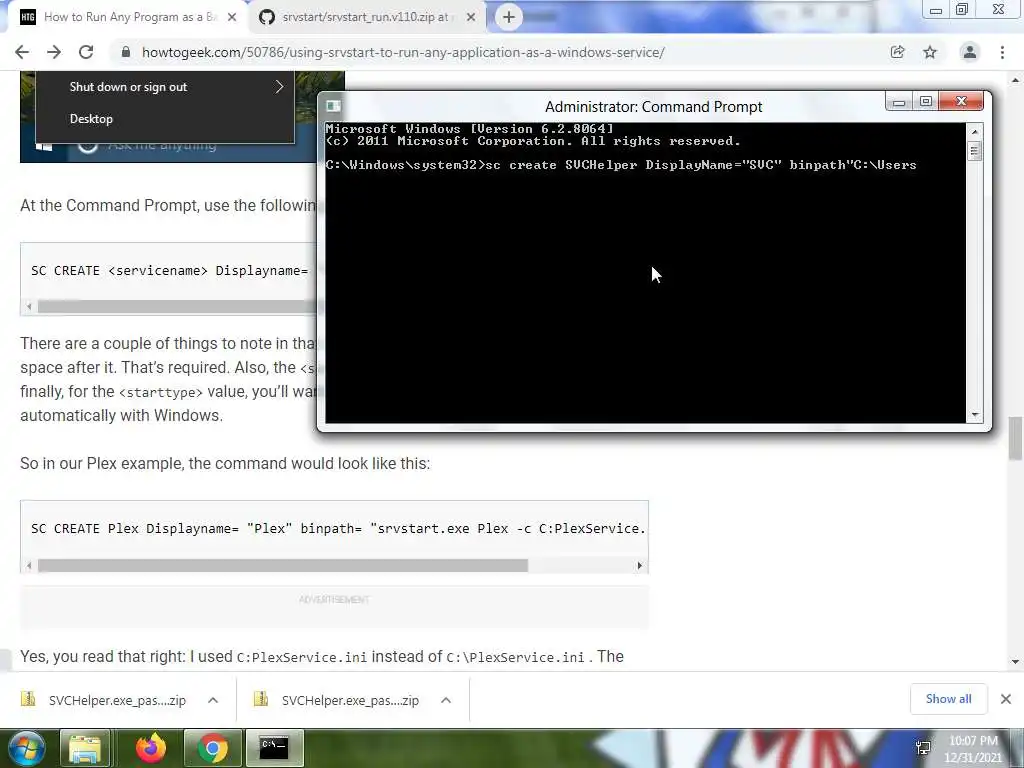This screenshot has height=768, width=1024.
Task: Close the How to Run Any Program tab
Action: (232, 17)
